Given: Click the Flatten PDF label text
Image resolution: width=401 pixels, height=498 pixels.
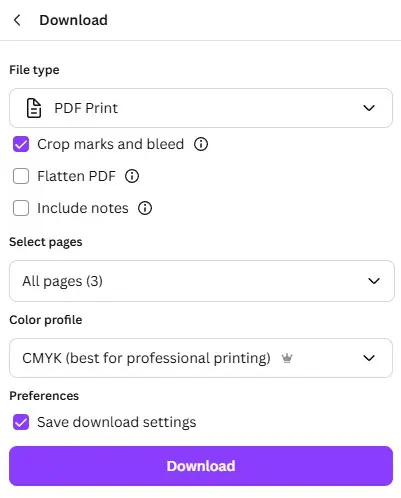Looking at the screenshot, I should 76,176.
